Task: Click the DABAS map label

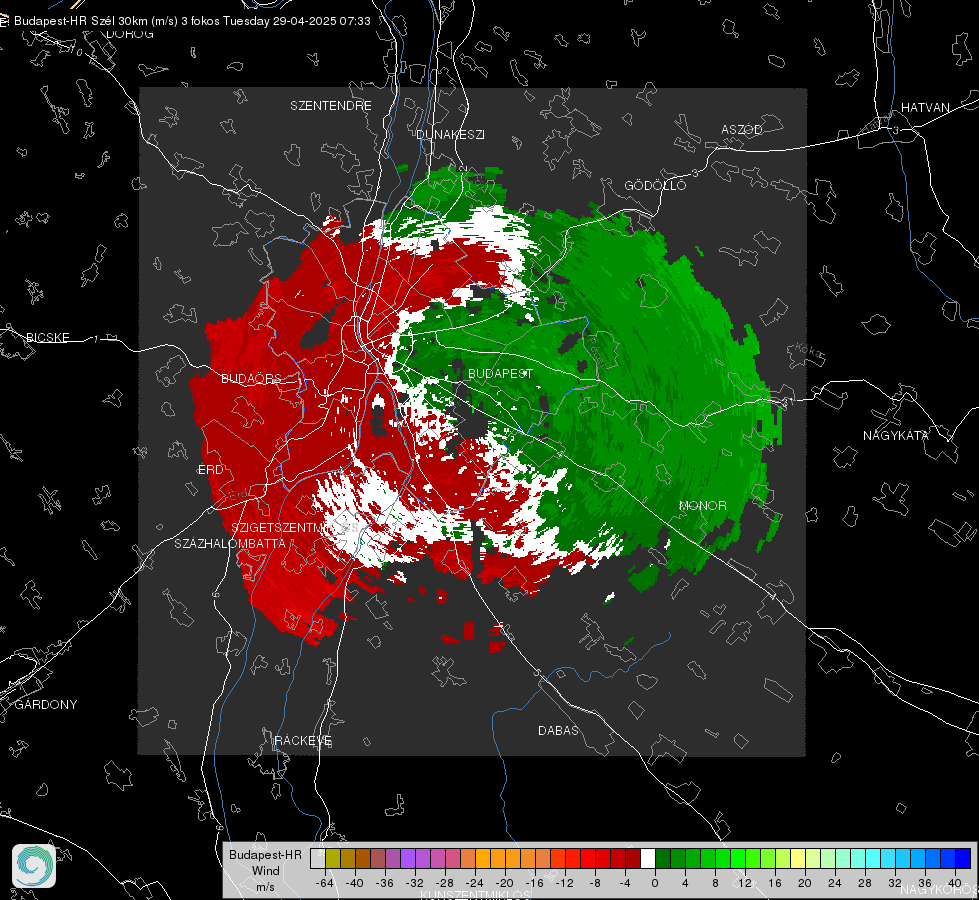Action: 558,730
